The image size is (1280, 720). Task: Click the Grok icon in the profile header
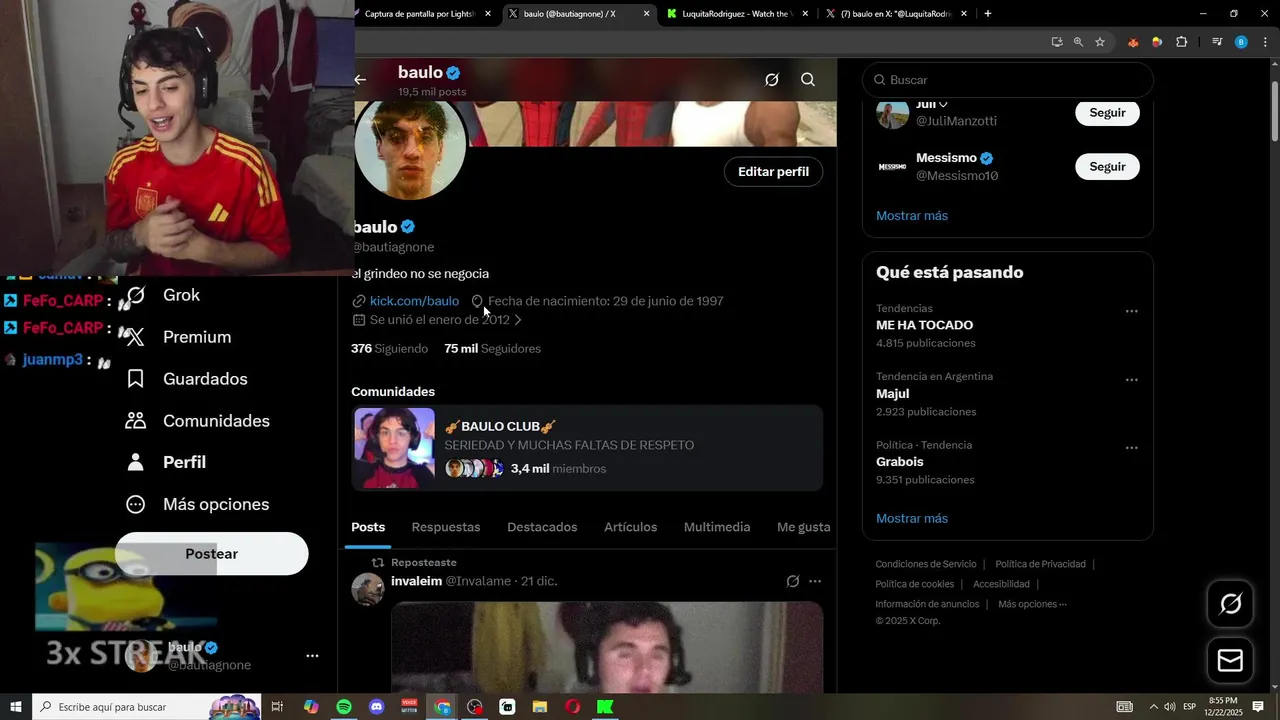click(772, 80)
